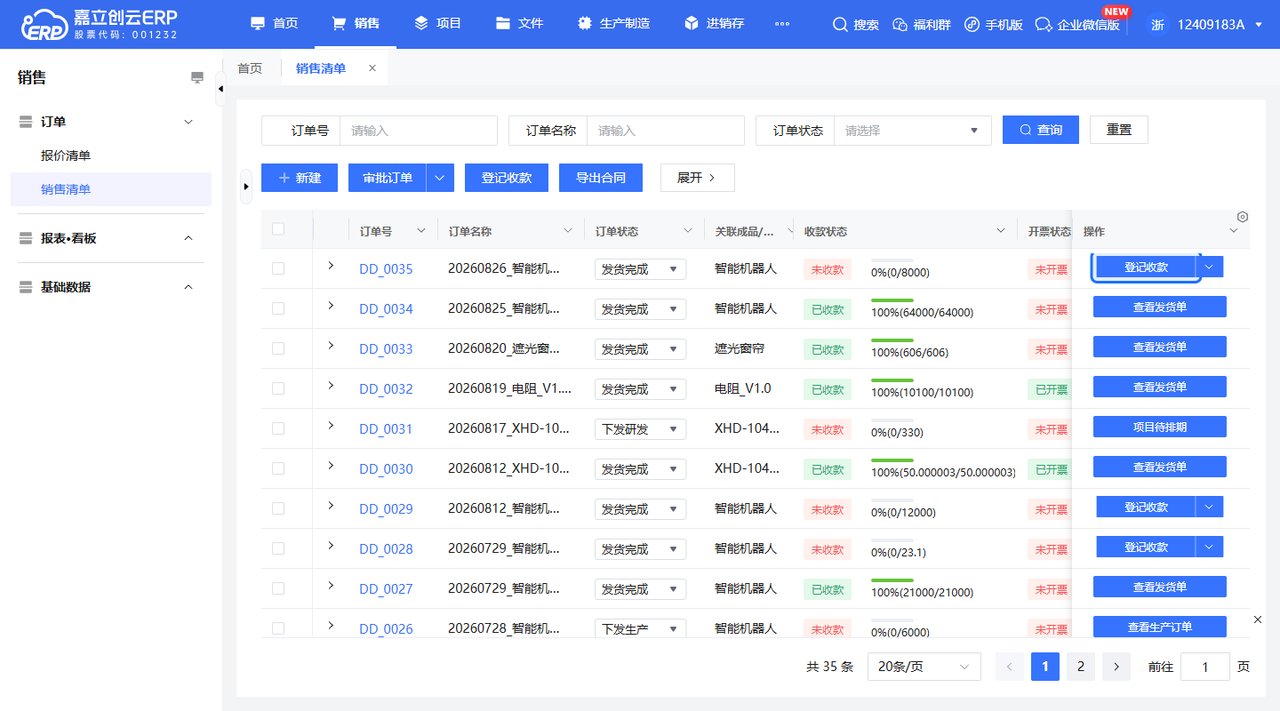This screenshot has width=1280, height=711.
Task: Click the X icon near DD_0026 row
Action: [1258, 620]
